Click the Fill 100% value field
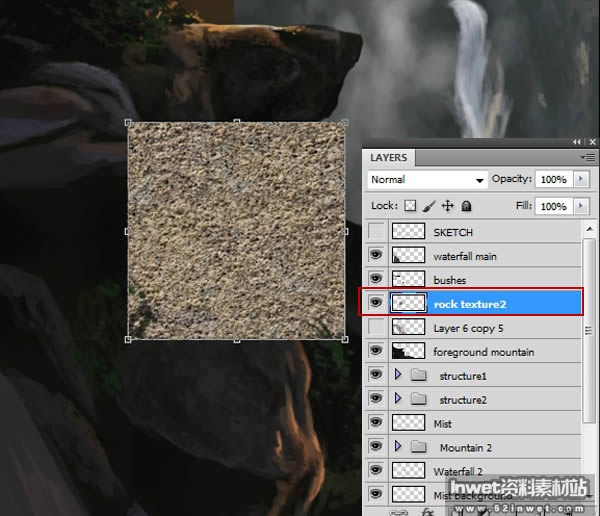The height and width of the screenshot is (516, 600). point(554,206)
